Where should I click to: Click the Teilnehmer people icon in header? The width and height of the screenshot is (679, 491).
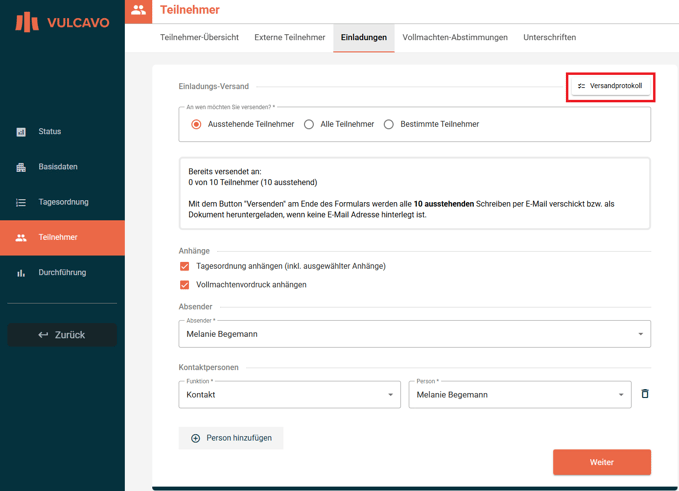138,11
